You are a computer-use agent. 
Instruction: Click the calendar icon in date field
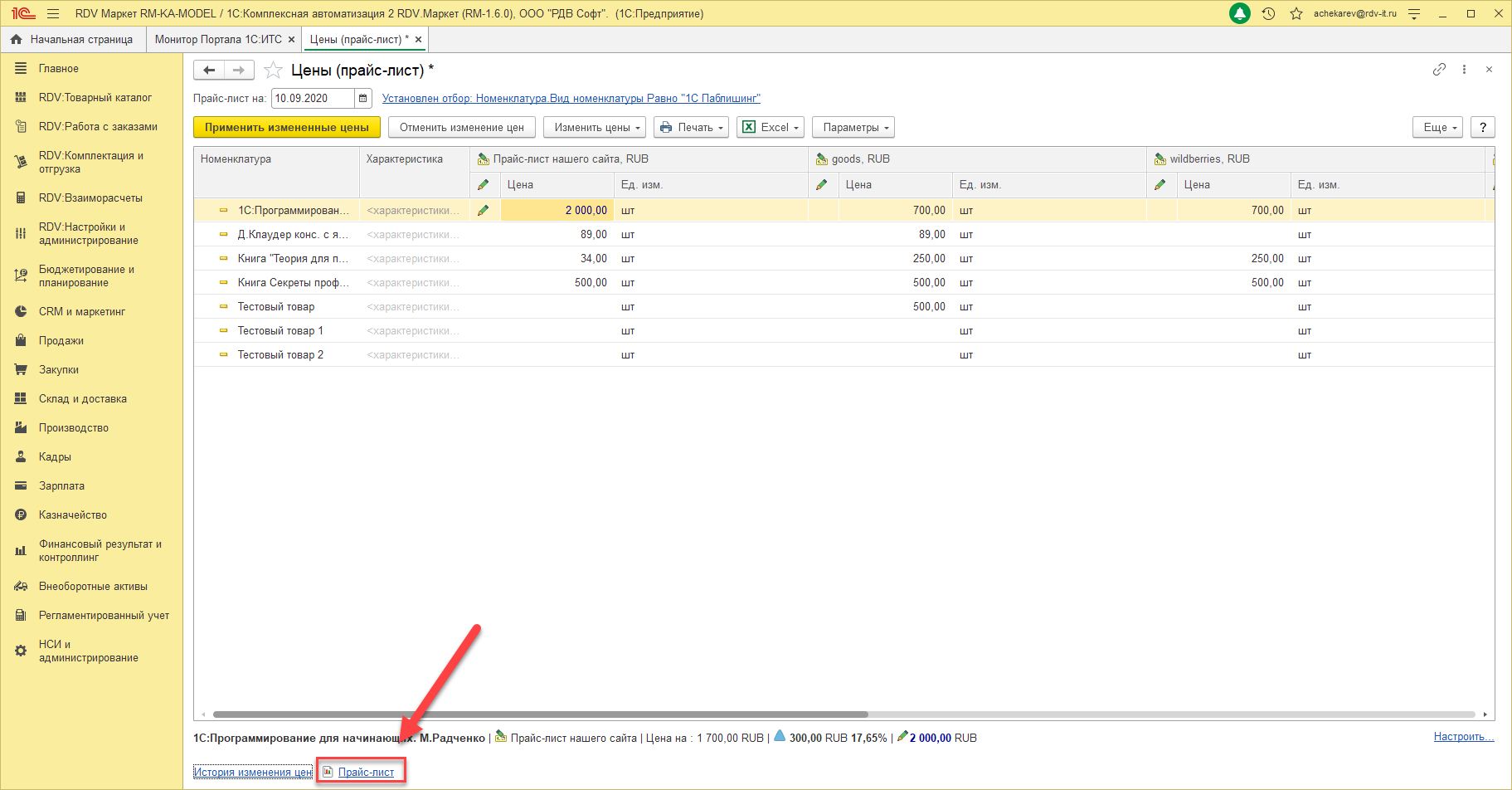tap(362, 99)
